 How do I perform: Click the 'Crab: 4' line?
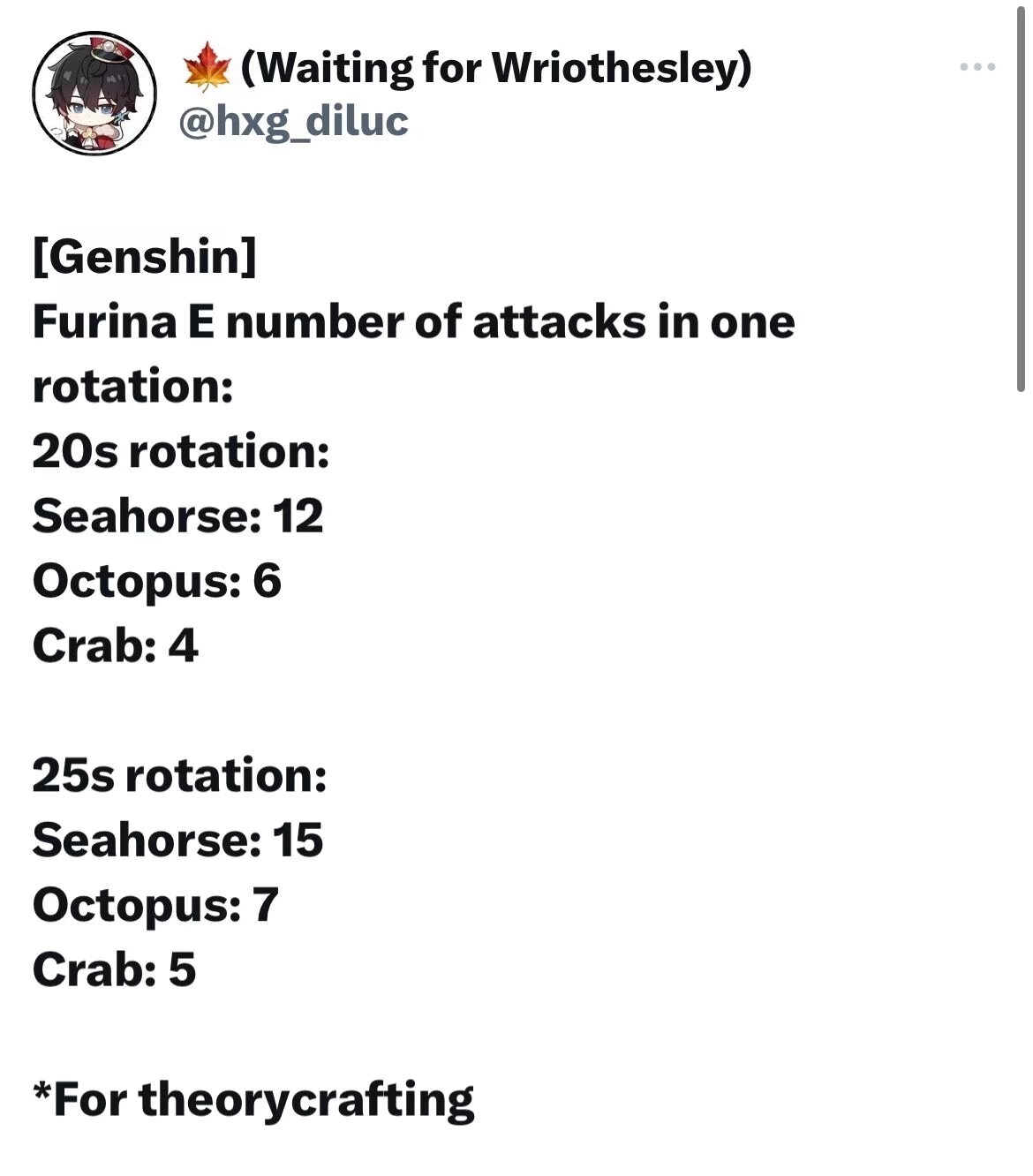tap(116, 645)
